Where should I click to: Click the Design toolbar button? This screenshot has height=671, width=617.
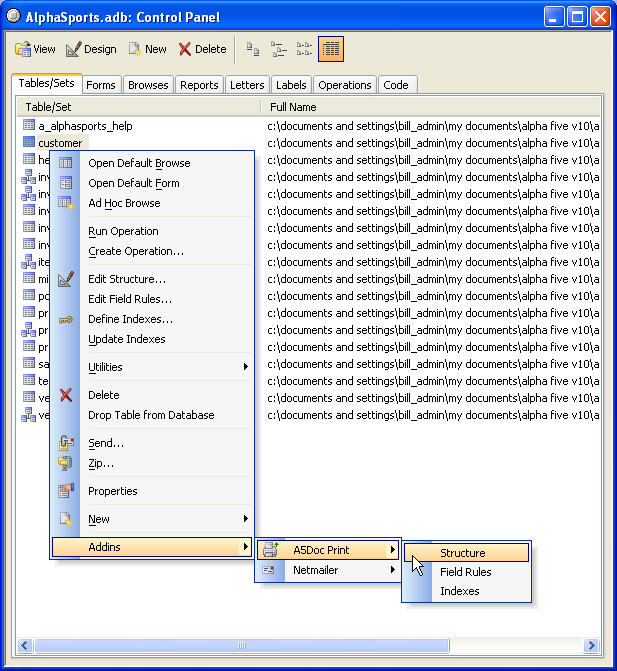(91, 49)
